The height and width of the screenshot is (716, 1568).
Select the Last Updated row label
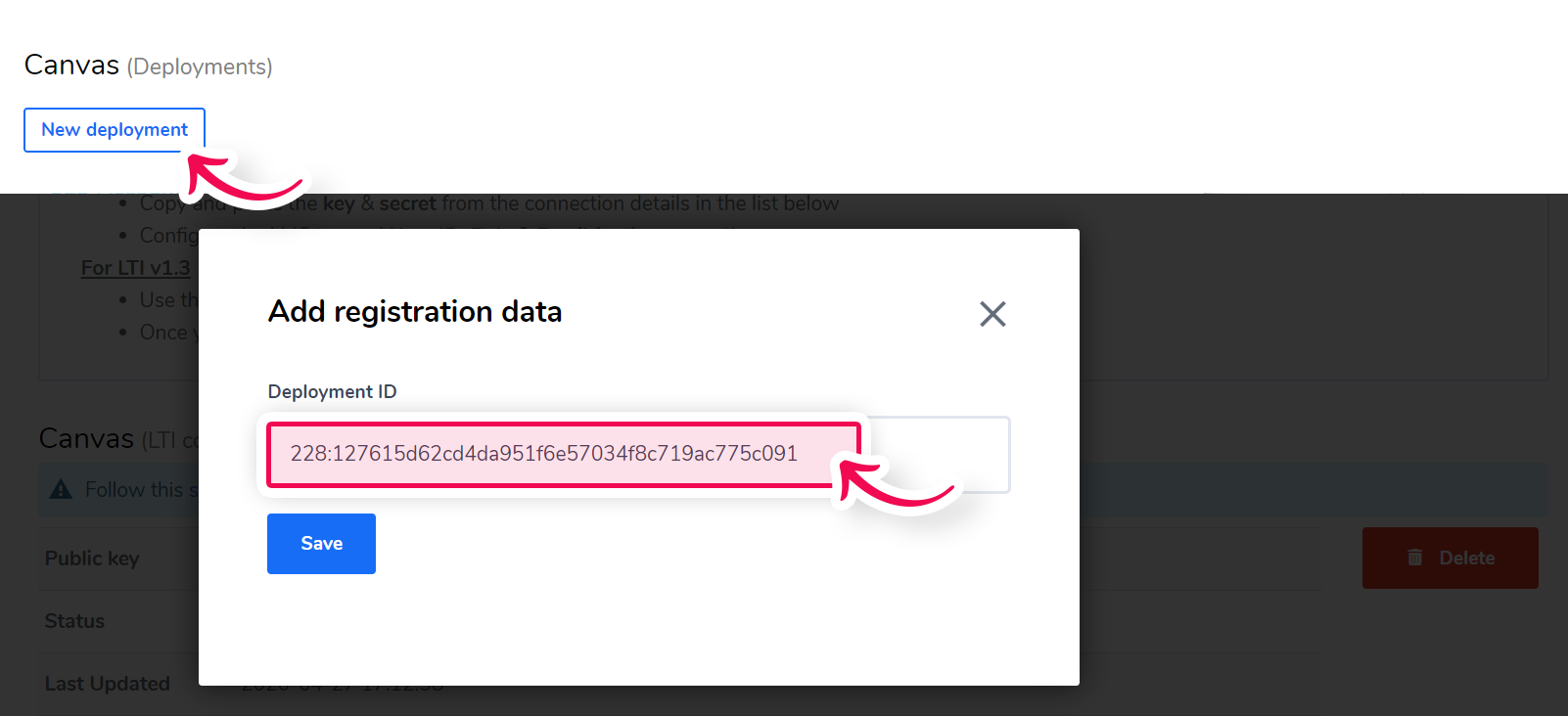tap(108, 684)
